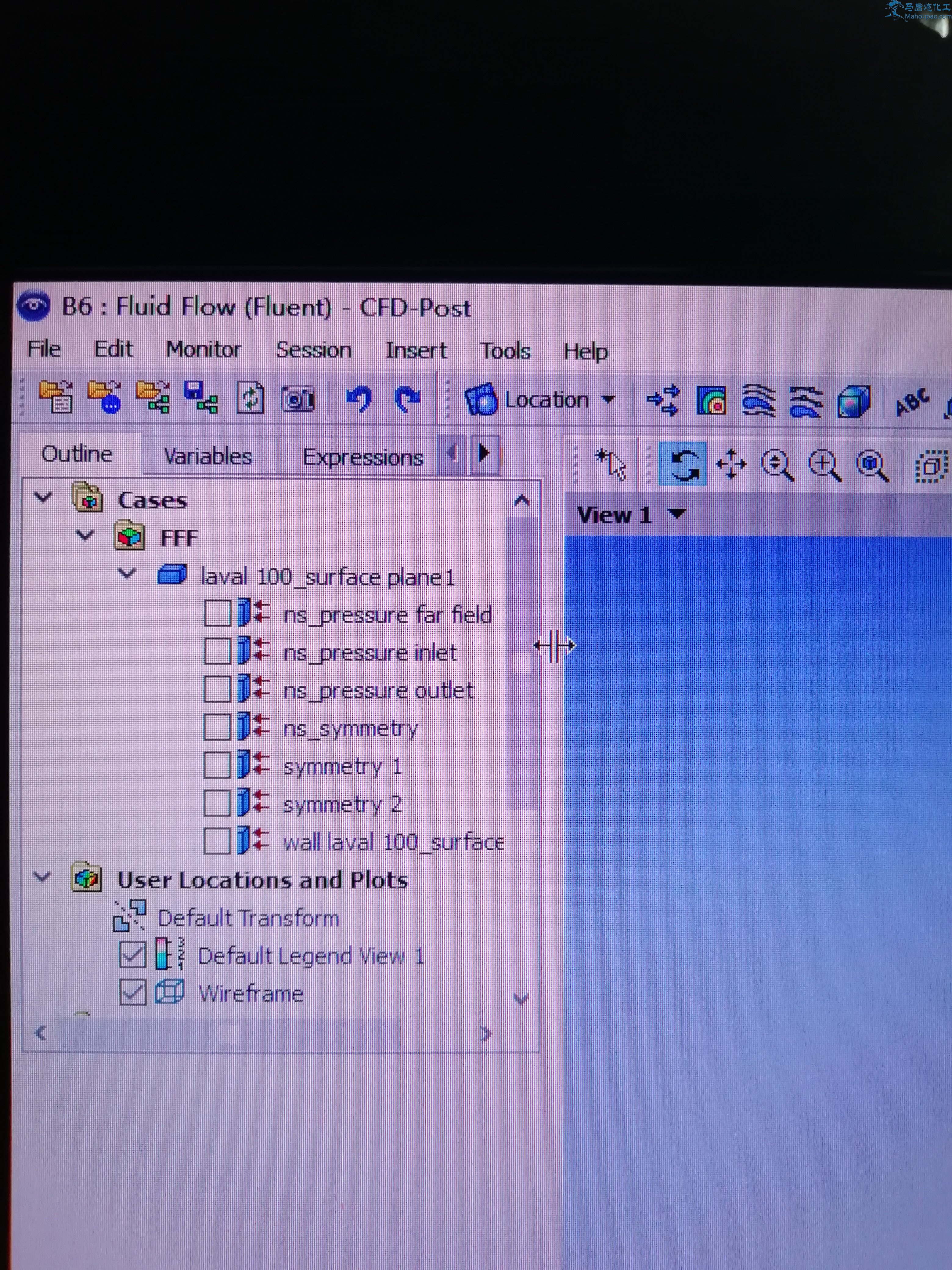Enable symmetry 2 checkbox
This screenshot has height=1270, width=952.
[x=218, y=803]
